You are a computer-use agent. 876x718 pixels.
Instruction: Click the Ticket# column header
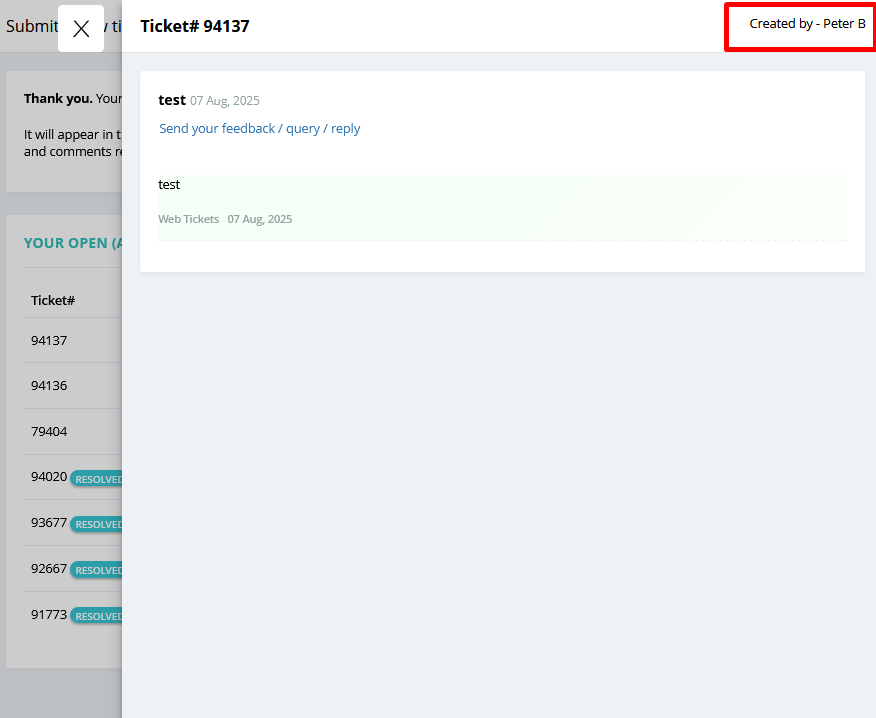point(53,301)
